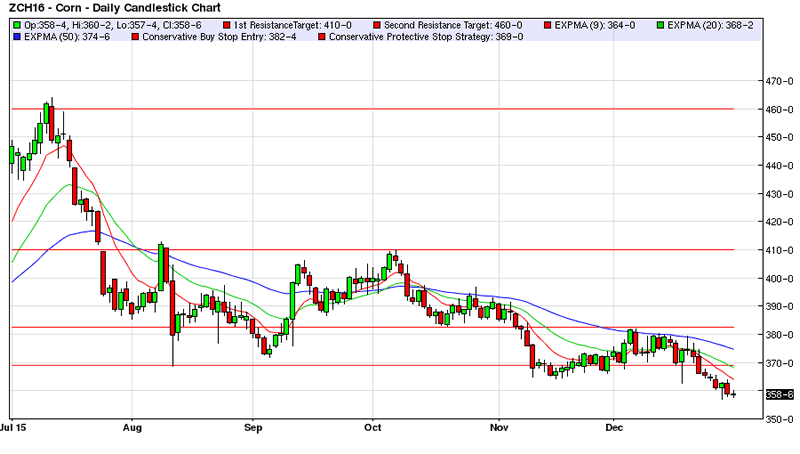Select the blue EXPMA (50) legend marker

pos(15,37)
